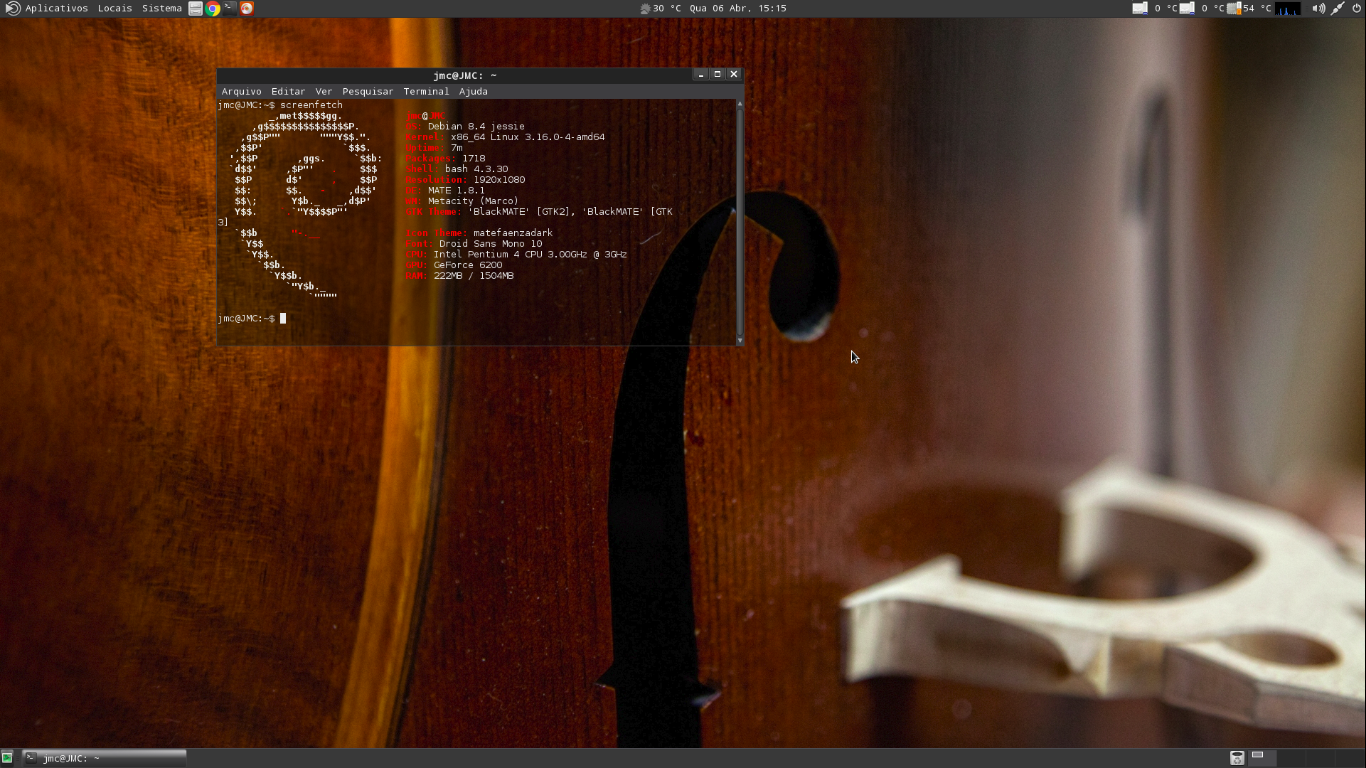Open the terminal launcher in the top panel
Viewport: 1366px width, 768px height.
(x=230, y=8)
